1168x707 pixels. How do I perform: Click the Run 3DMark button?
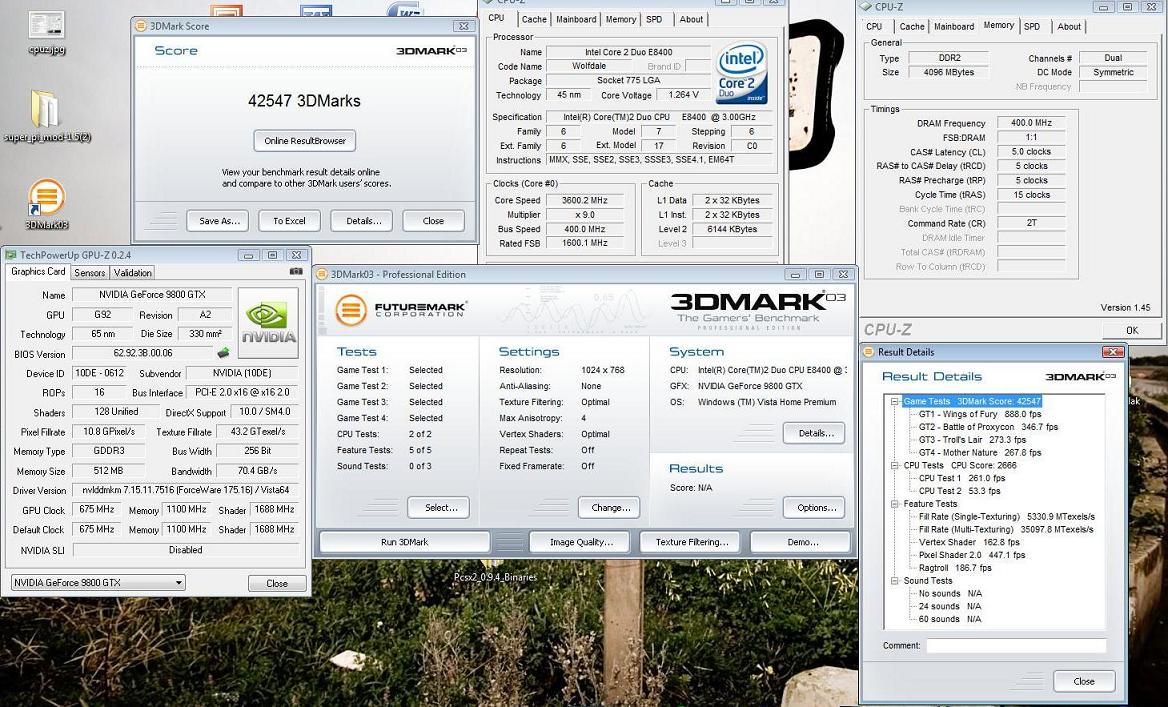click(404, 542)
